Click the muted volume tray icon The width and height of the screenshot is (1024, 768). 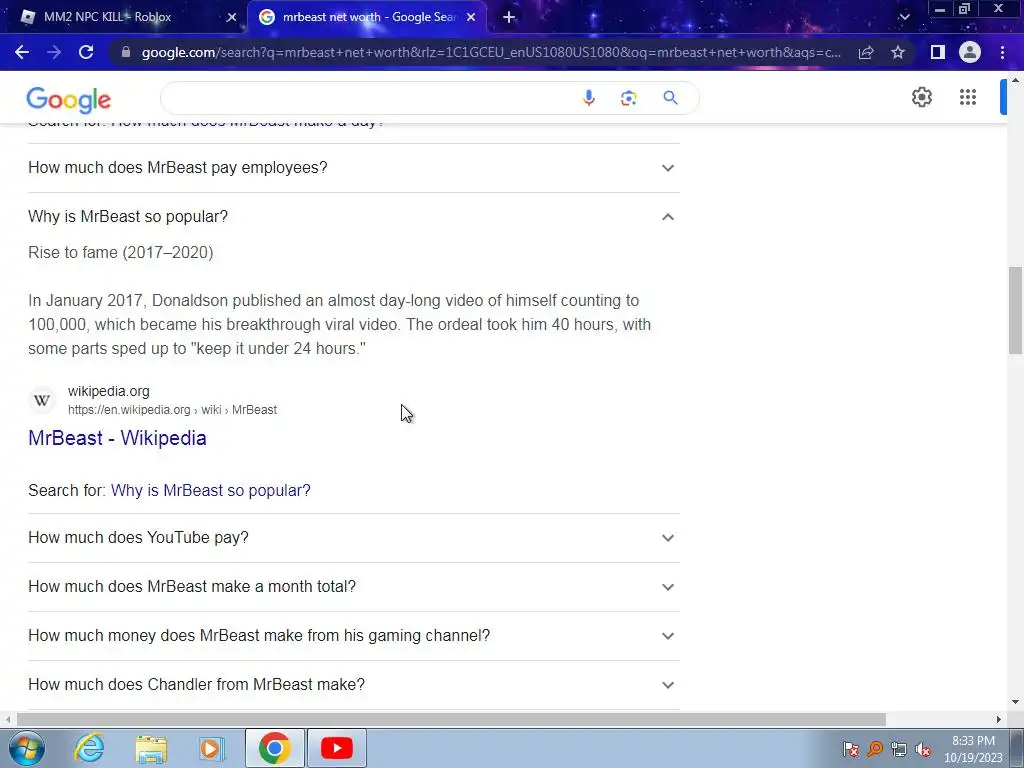pos(923,749)
